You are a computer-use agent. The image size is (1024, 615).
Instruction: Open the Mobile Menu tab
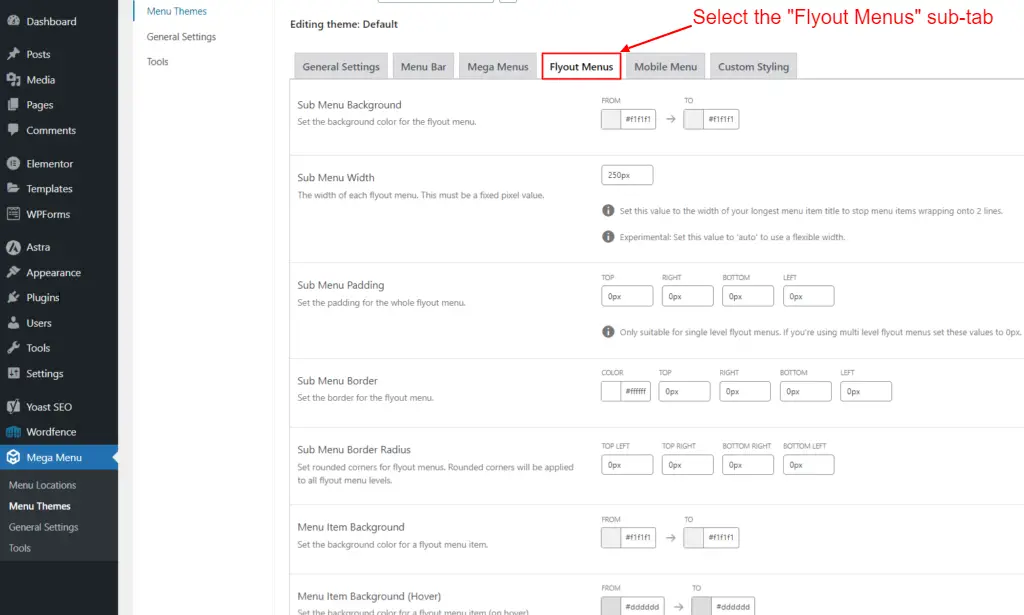click(x=665, y=67)
